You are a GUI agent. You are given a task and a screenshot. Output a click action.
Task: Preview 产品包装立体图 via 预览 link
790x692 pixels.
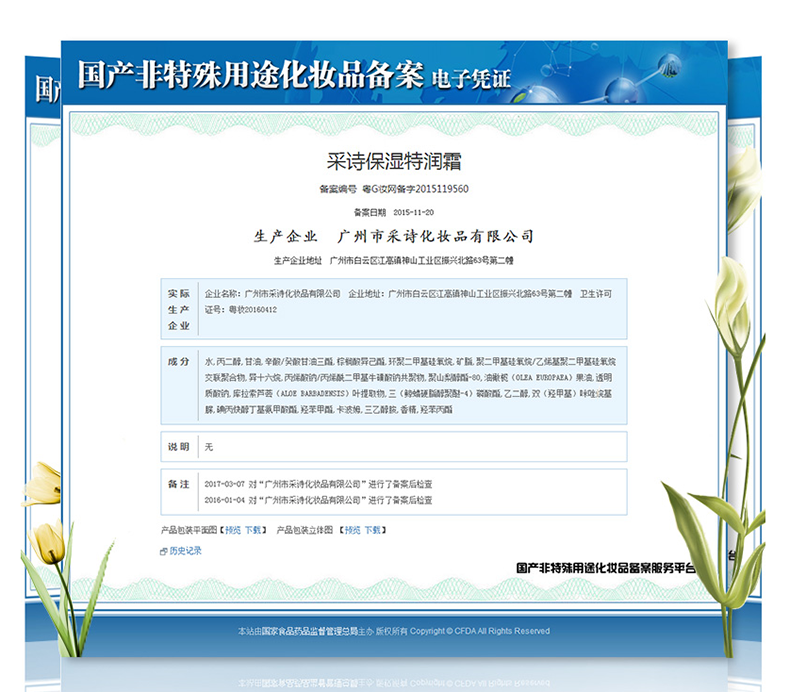pyautogui.click(x=353, y=530)
